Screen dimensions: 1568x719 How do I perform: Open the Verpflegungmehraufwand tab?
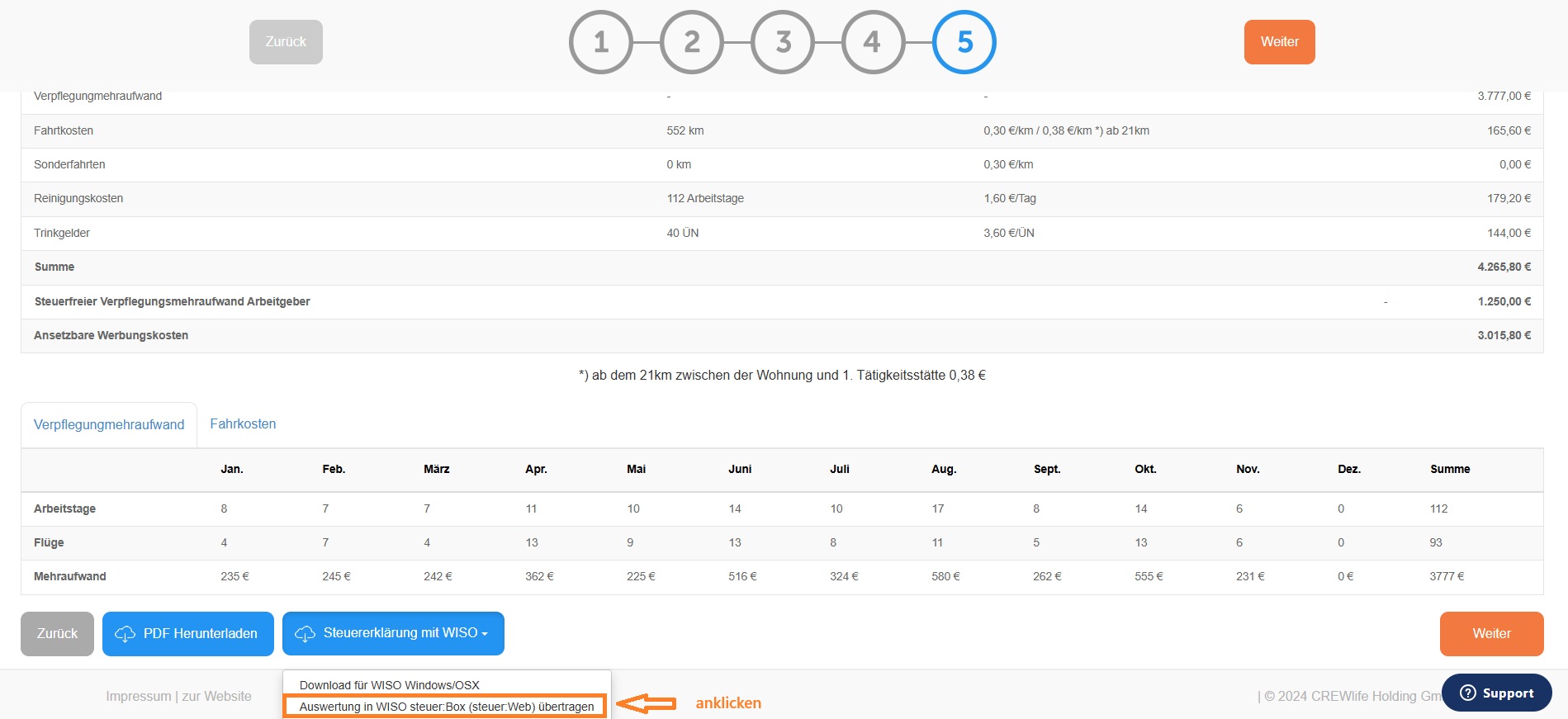(109, 424)
